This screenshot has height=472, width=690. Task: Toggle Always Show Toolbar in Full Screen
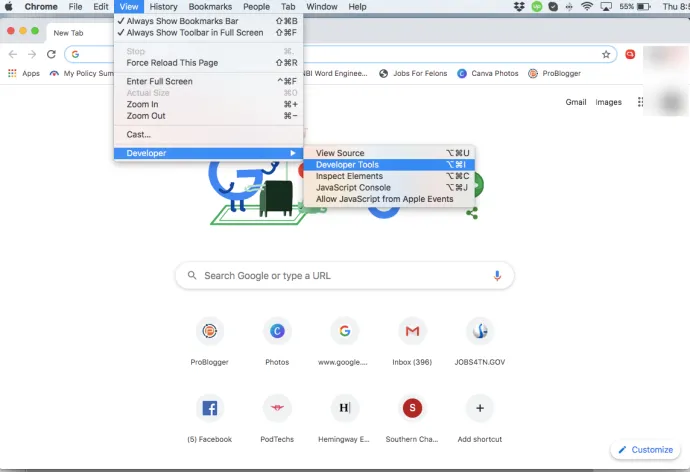208,33
